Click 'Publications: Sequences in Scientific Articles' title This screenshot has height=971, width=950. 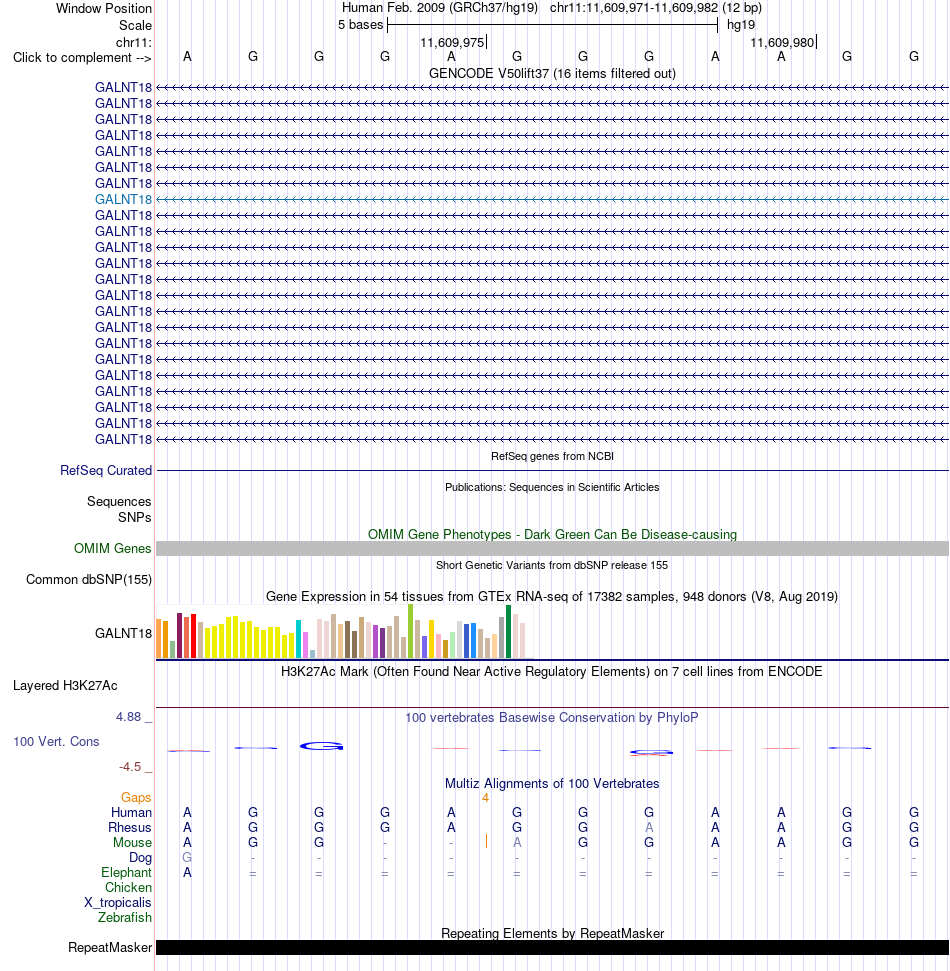(552, 487)
